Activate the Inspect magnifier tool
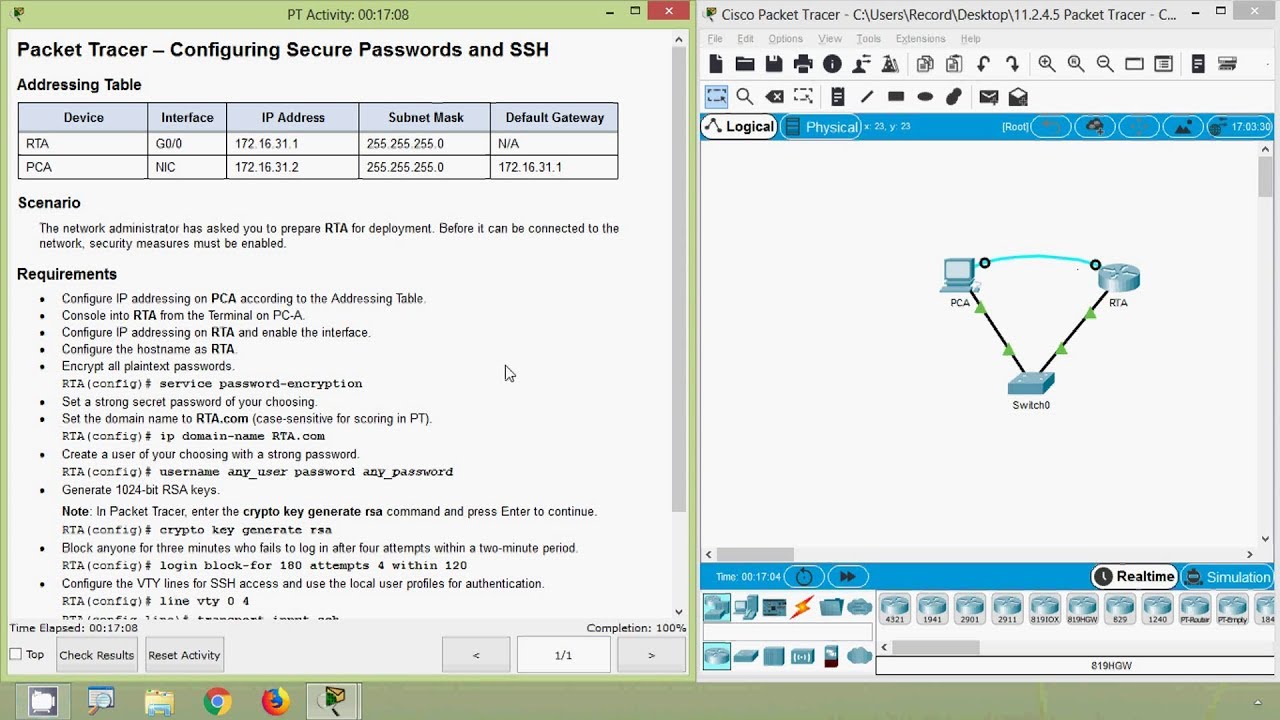1280x720 pixels. pyautogui.click(x=745, y=96)
